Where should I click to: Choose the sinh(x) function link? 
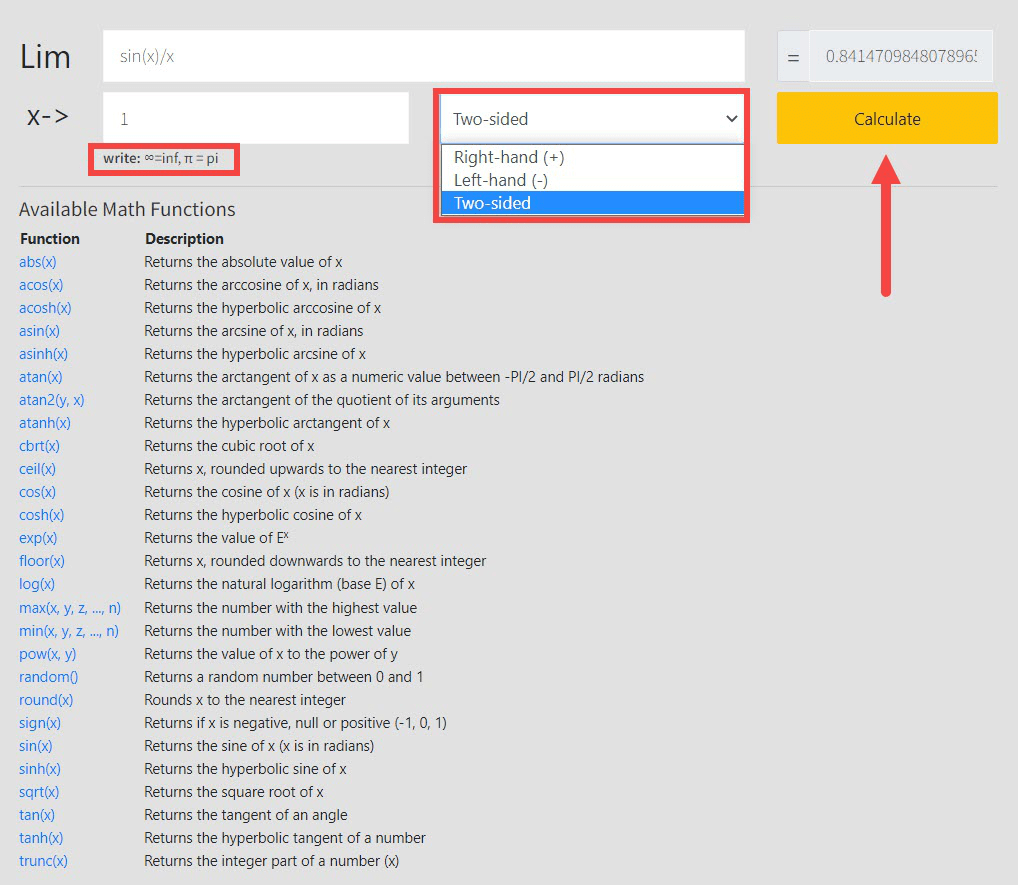(40, 769)
